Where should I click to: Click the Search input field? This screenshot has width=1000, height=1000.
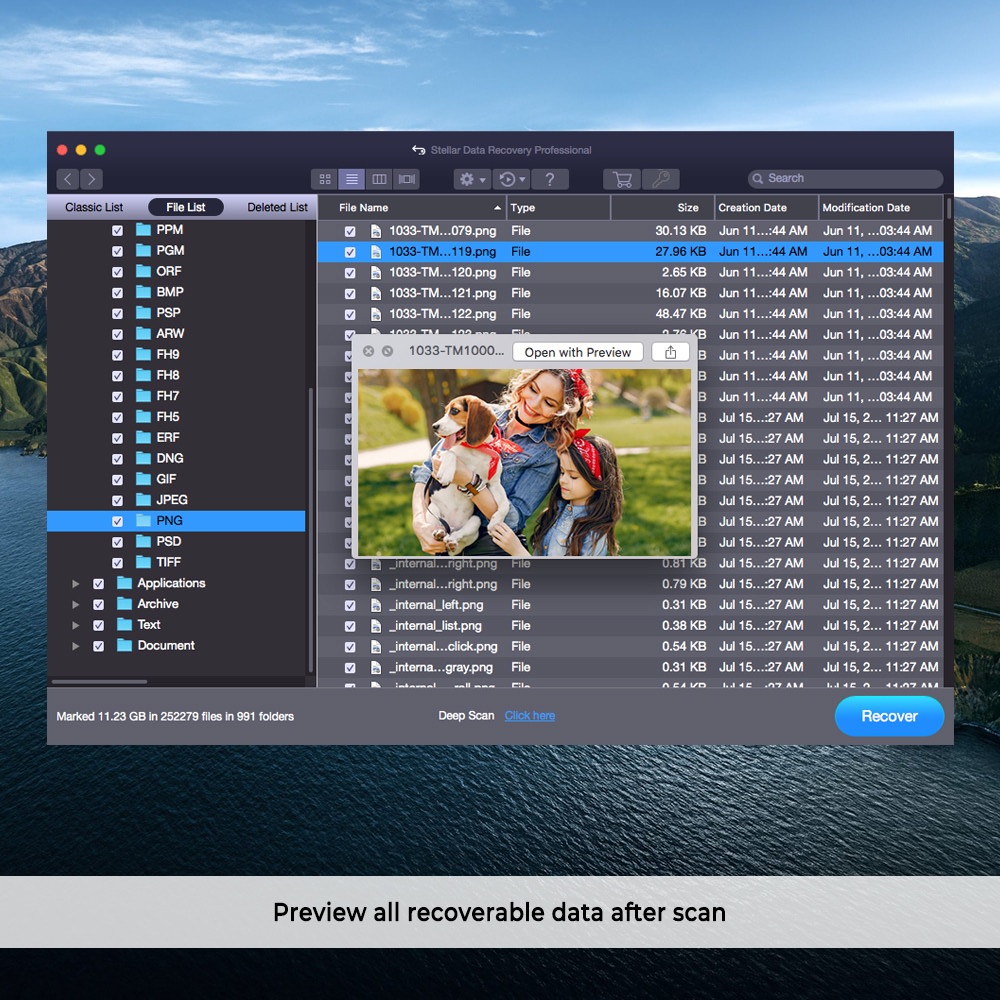coord(850,178)
